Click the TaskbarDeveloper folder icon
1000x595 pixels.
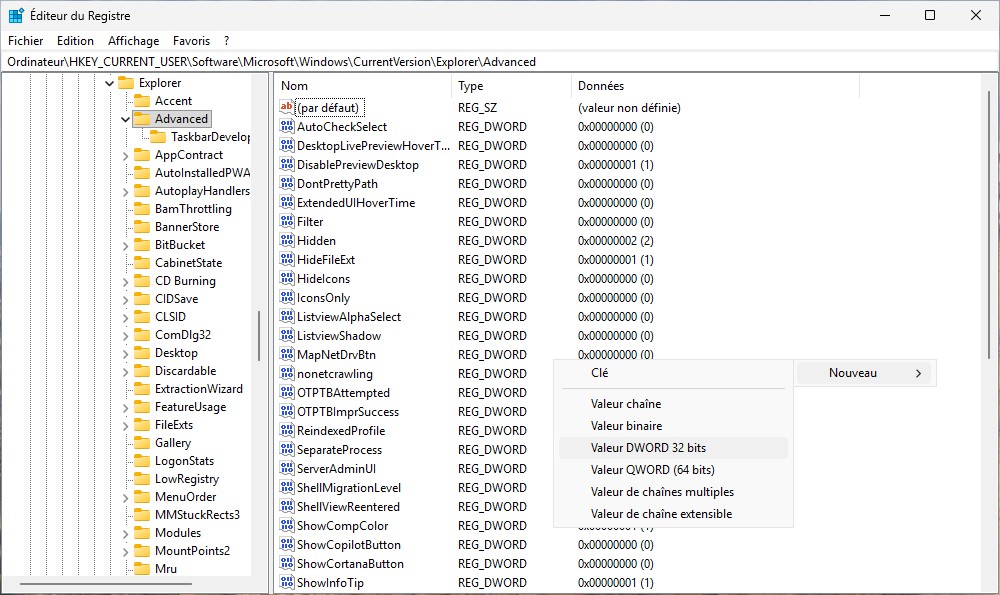157,137
